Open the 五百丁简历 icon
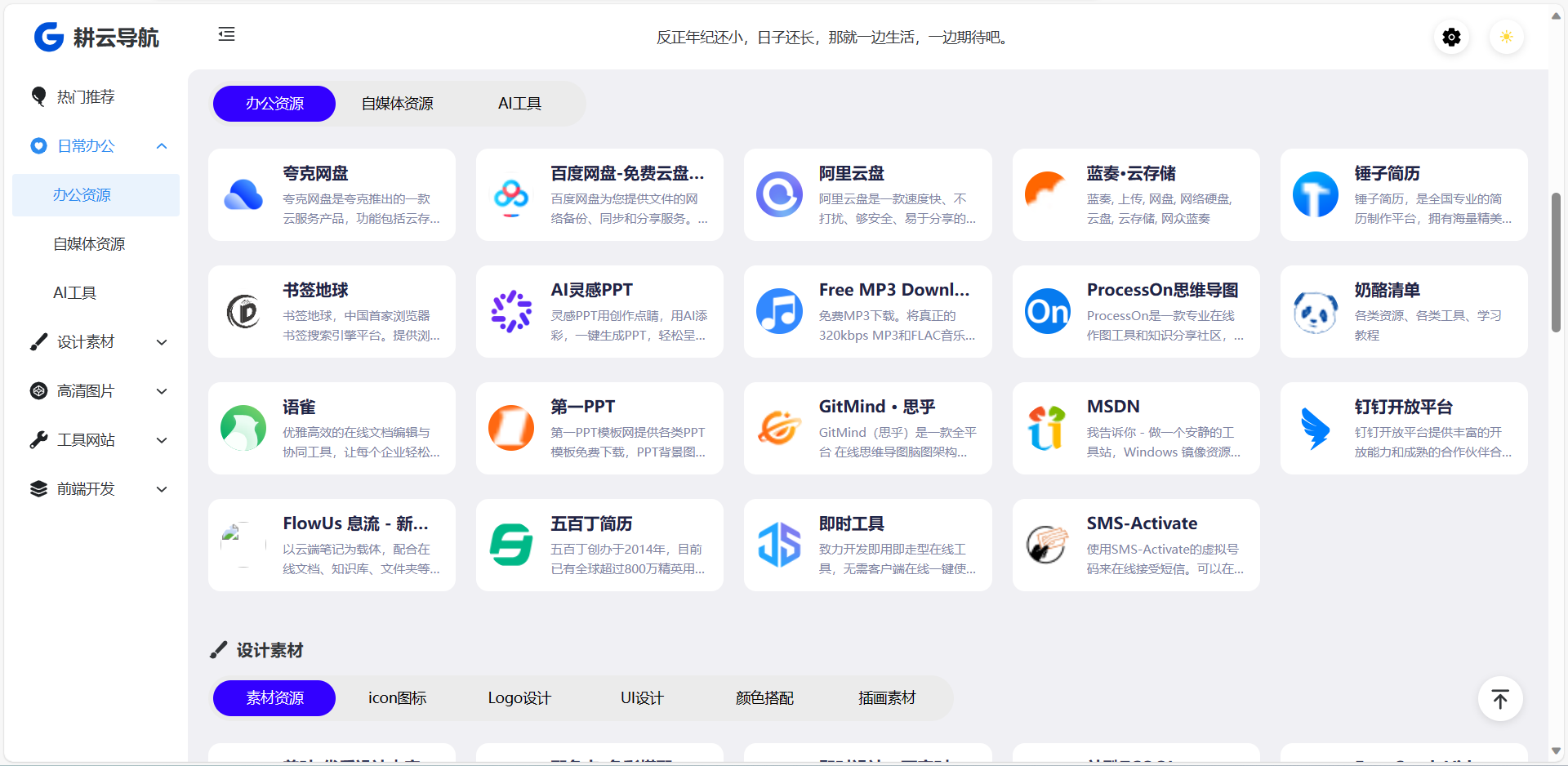Screen dimensions: 1568x766 coord(511,545)
